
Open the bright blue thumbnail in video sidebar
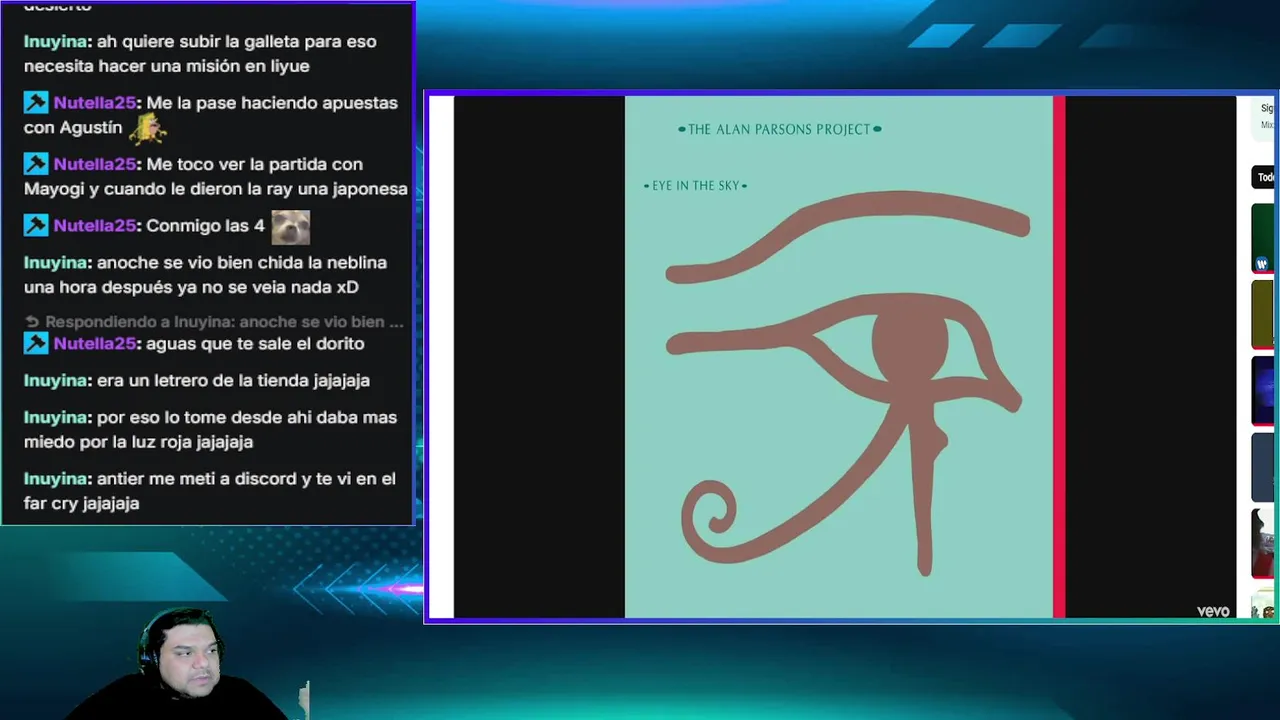(x=1264, y=391)
